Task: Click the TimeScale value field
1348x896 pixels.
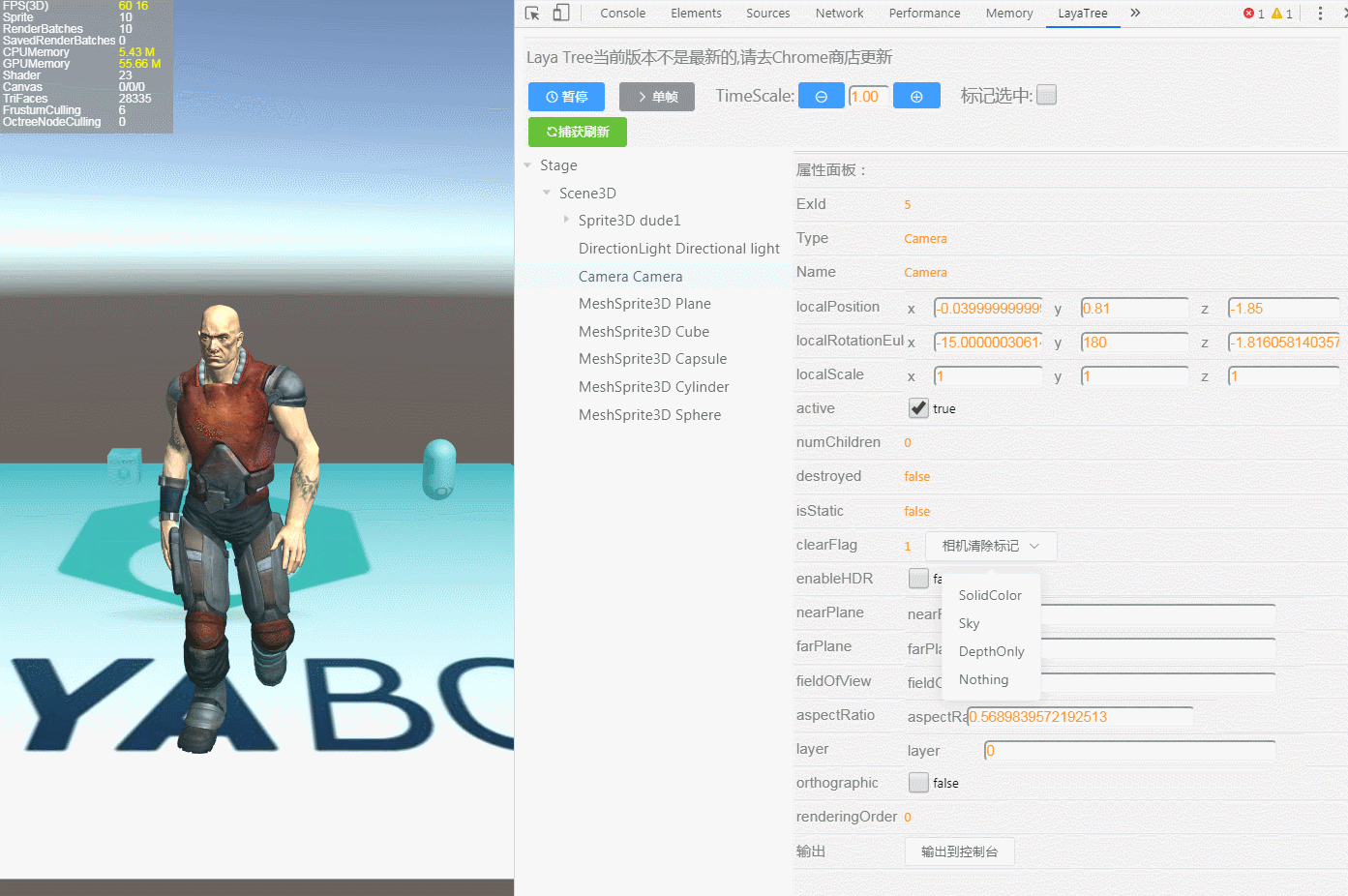Action: (x=868, y=96)
